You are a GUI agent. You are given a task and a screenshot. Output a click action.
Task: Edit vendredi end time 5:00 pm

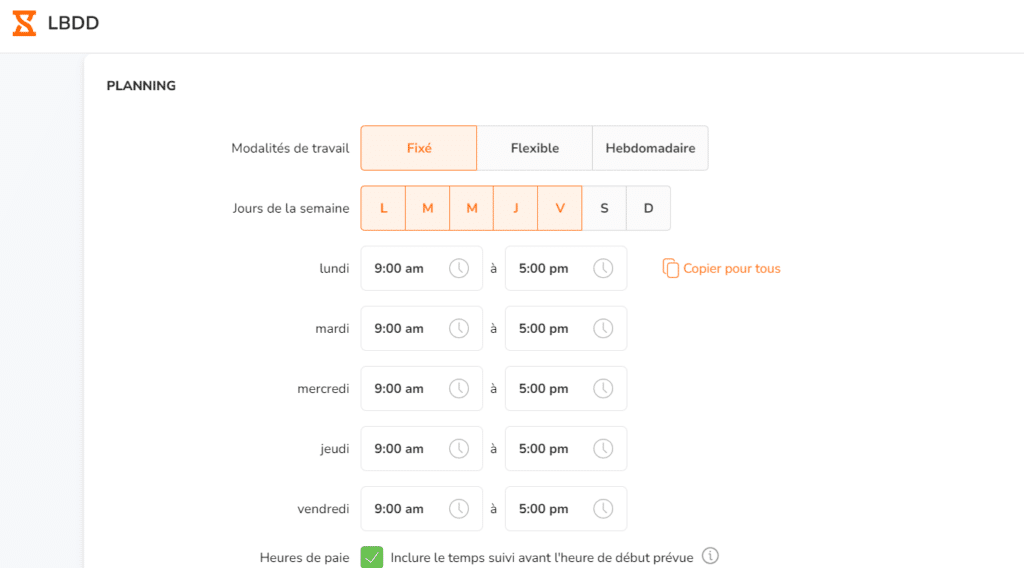point(566,509)
